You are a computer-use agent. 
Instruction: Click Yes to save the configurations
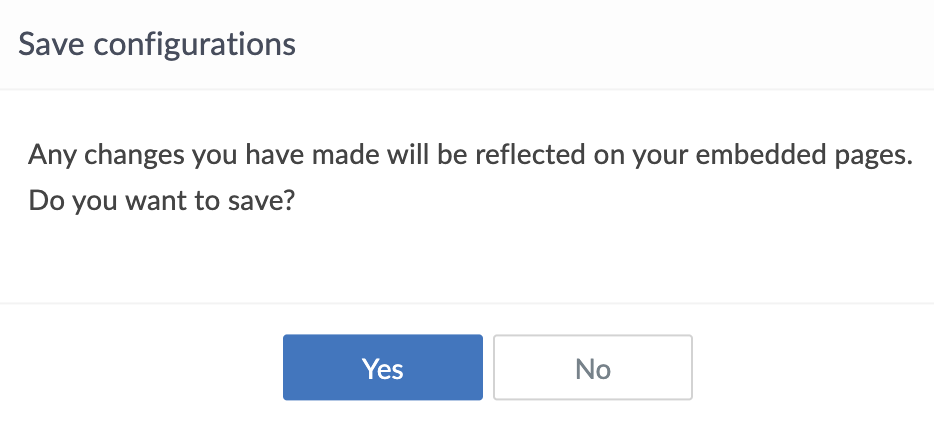tap(382, 368)
